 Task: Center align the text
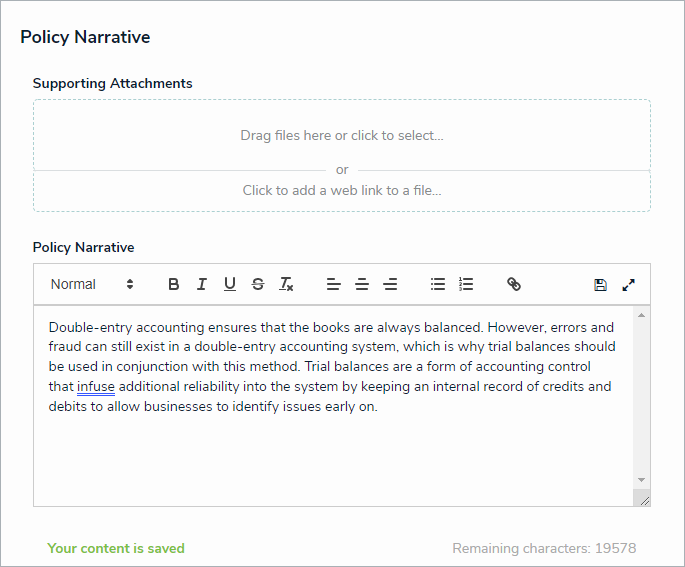click(x=362, y=284)
